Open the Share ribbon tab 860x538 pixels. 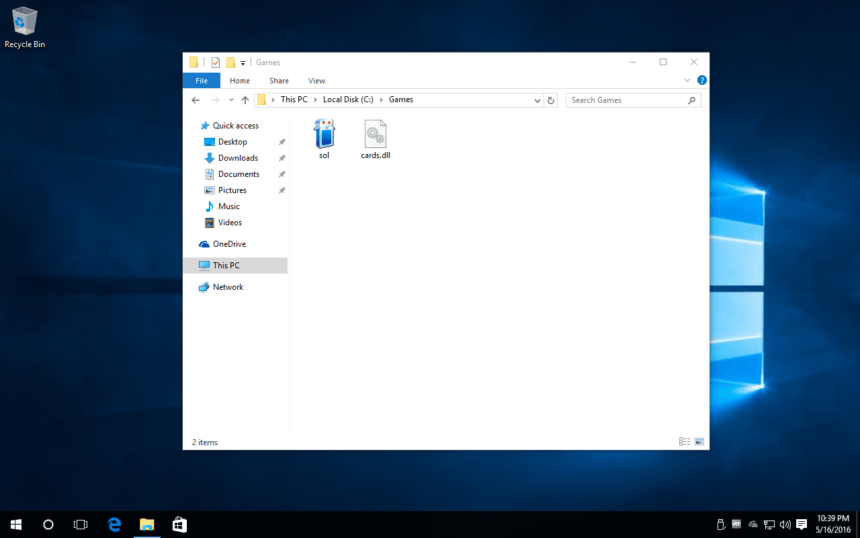pyautogui.click(x=279, y=81)
